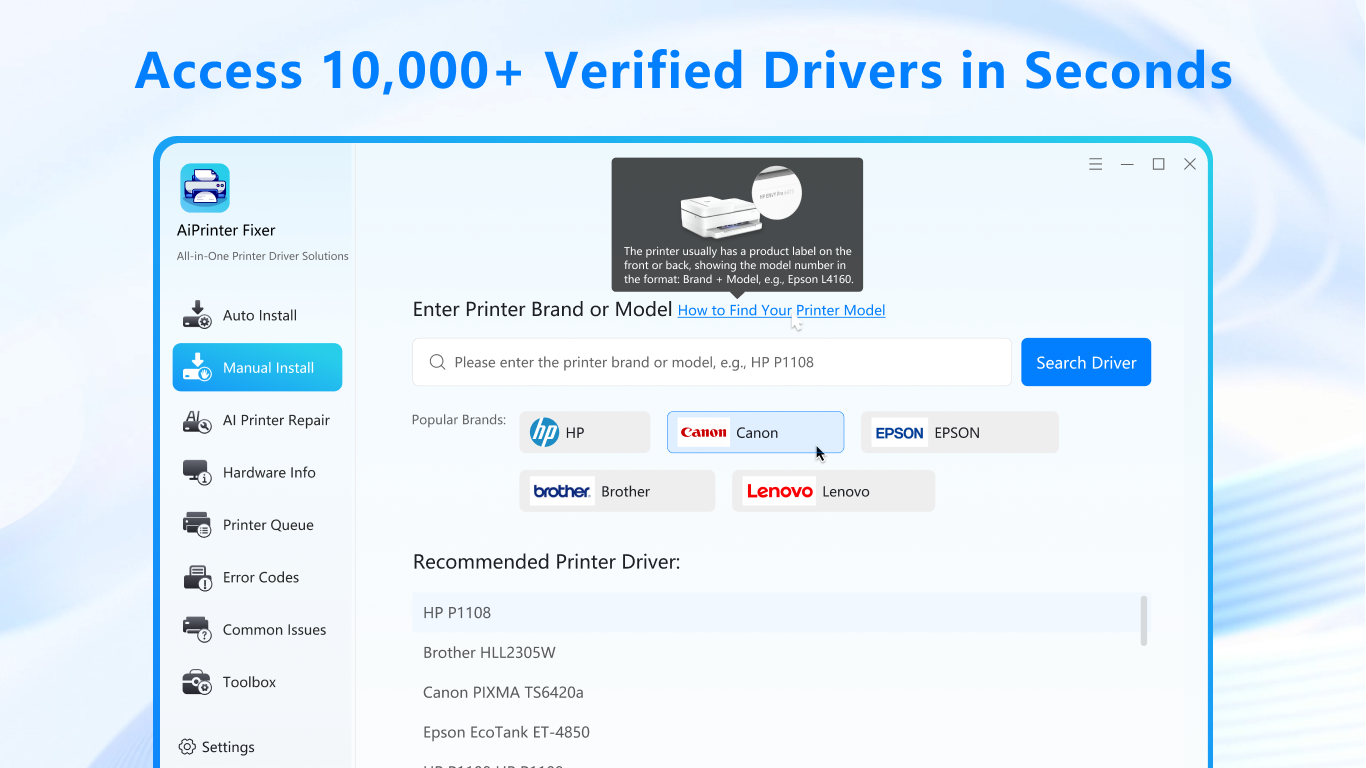Viewport: 1366px width, 768px height.
Task: Select Canon PIXMA TS6420a recommended driver
Action: 775,692
